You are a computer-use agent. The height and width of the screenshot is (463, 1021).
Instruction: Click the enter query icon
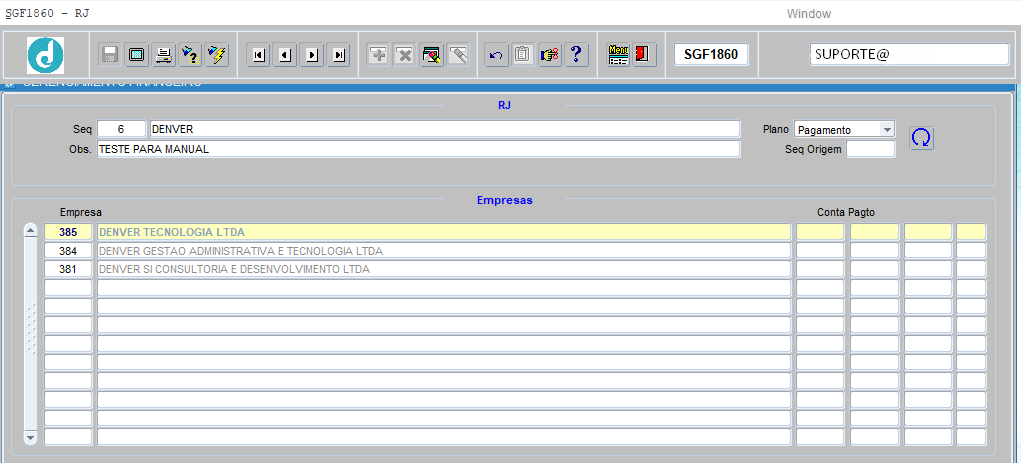pos(190,55)
